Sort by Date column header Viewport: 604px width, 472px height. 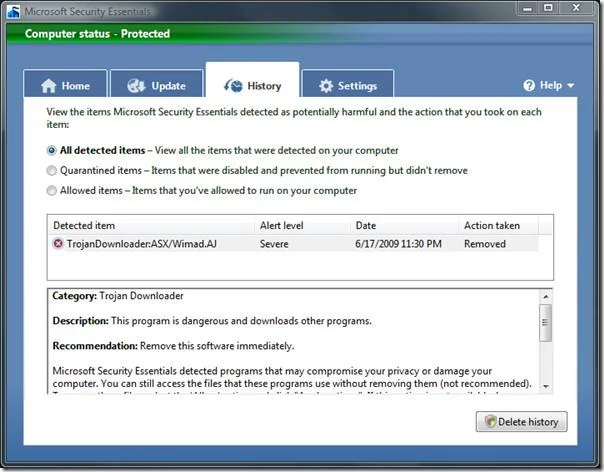coord(404,225)
